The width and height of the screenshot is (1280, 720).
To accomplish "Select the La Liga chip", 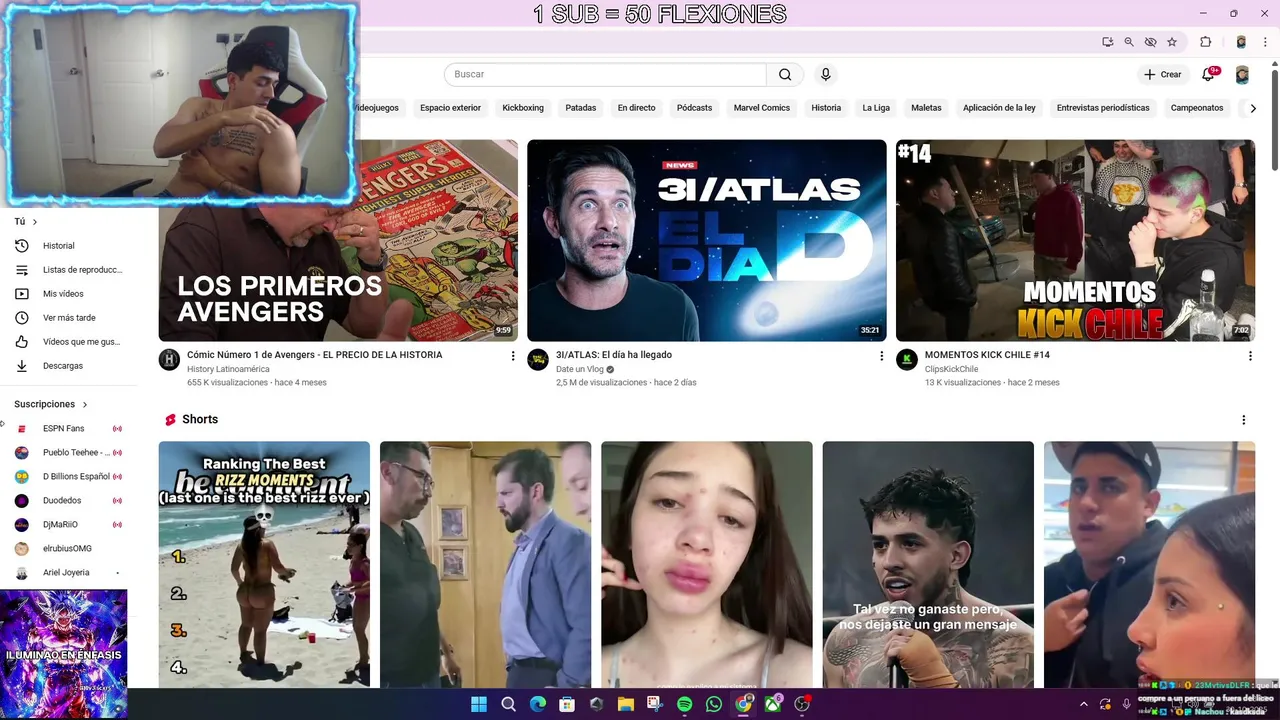I will [x=876, y=108].
